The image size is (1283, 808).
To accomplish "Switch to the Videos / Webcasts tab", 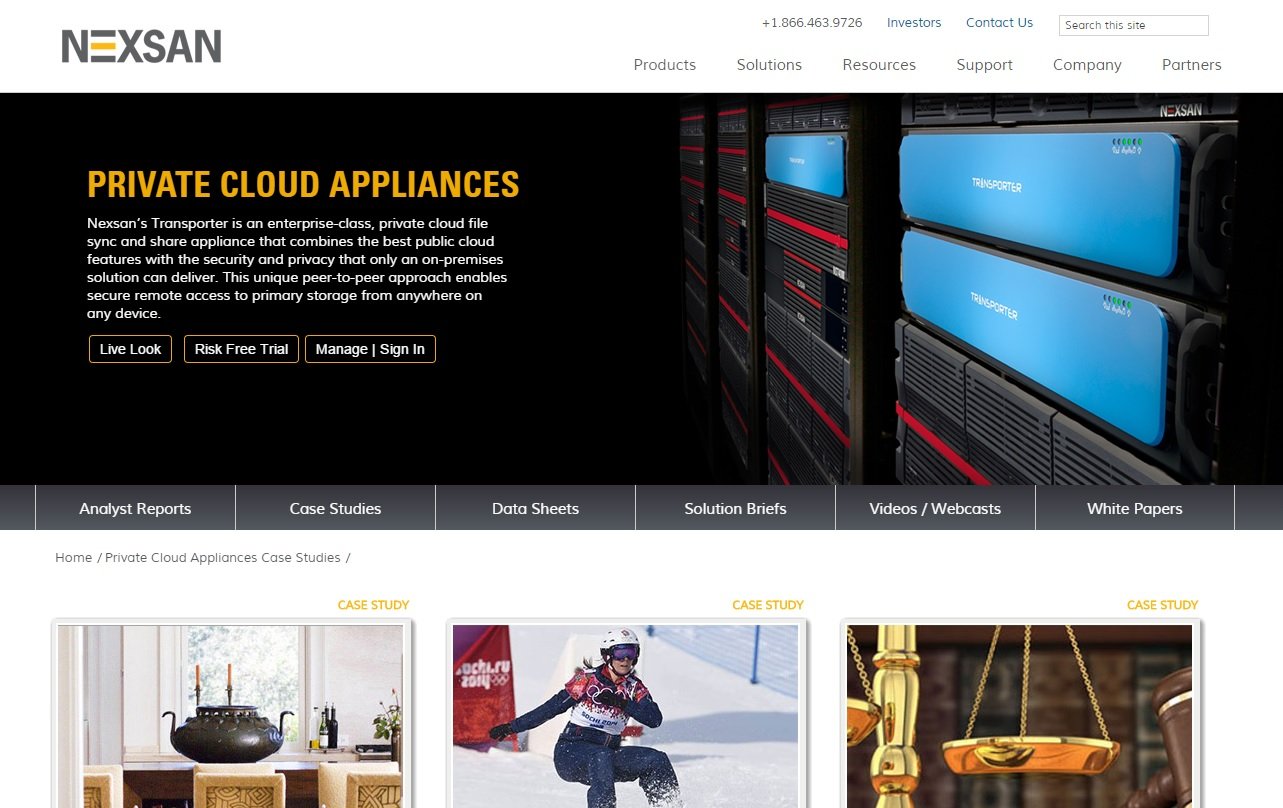I will pyautogui.click(x=935, y=508).
